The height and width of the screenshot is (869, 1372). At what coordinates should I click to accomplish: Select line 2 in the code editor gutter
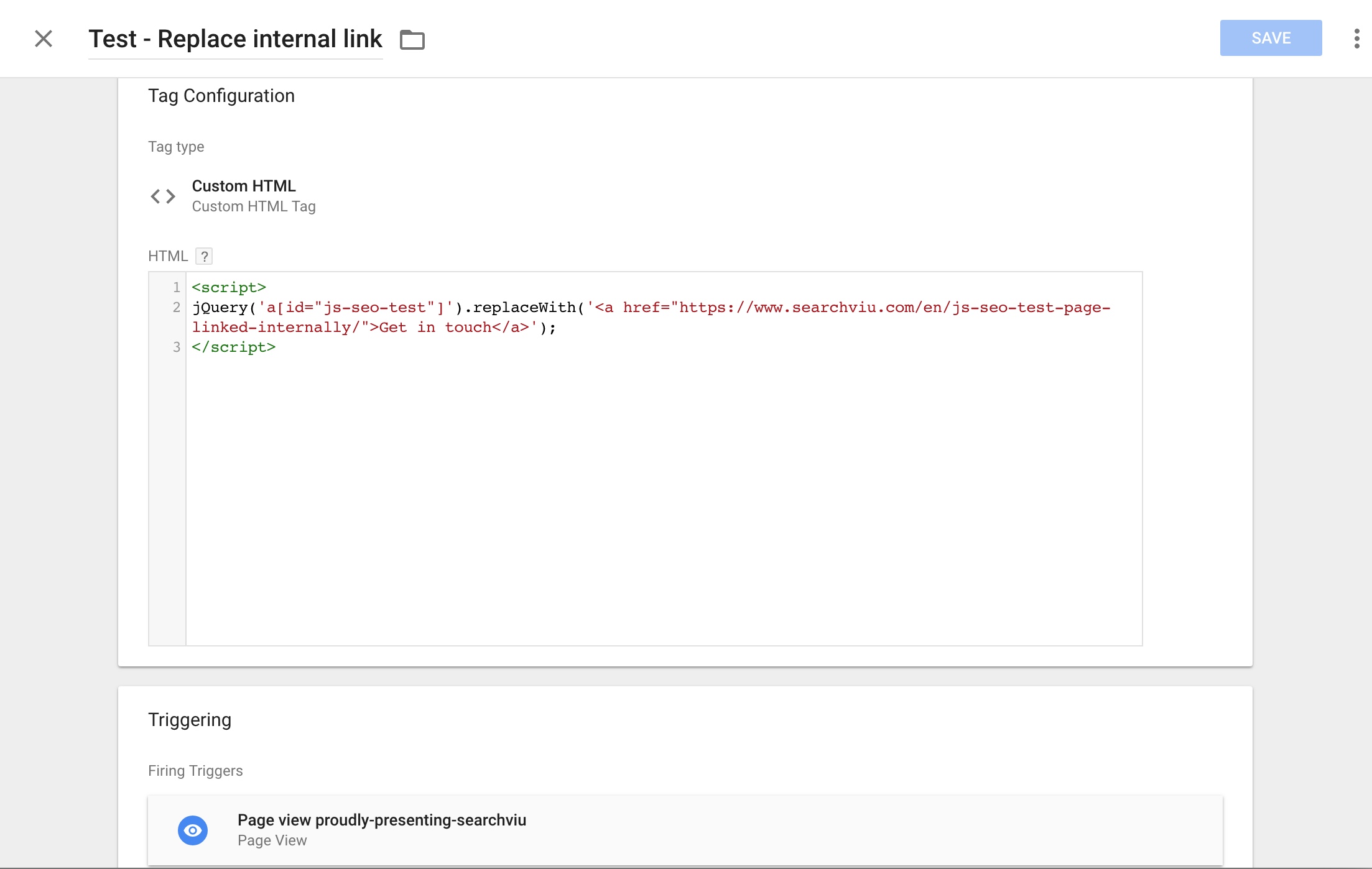176,307
